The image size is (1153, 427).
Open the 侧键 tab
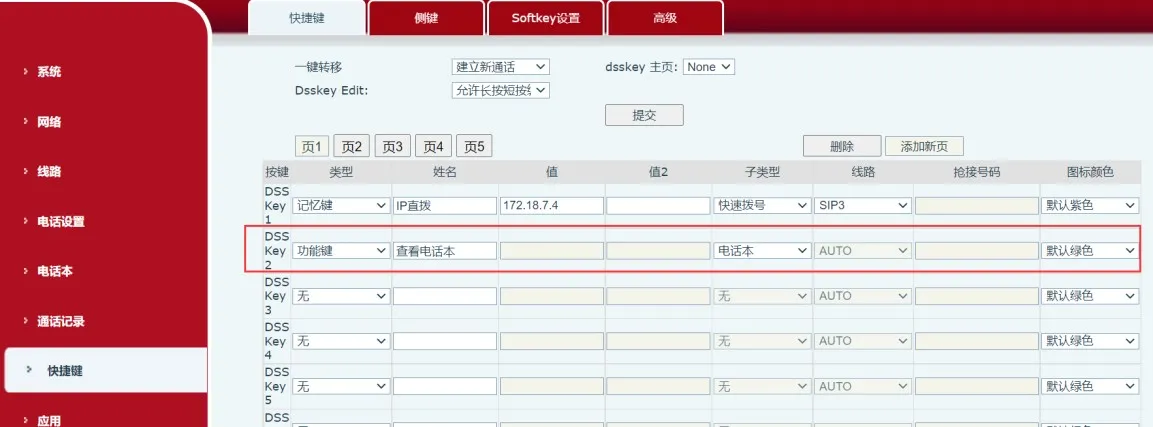(426, 18)
